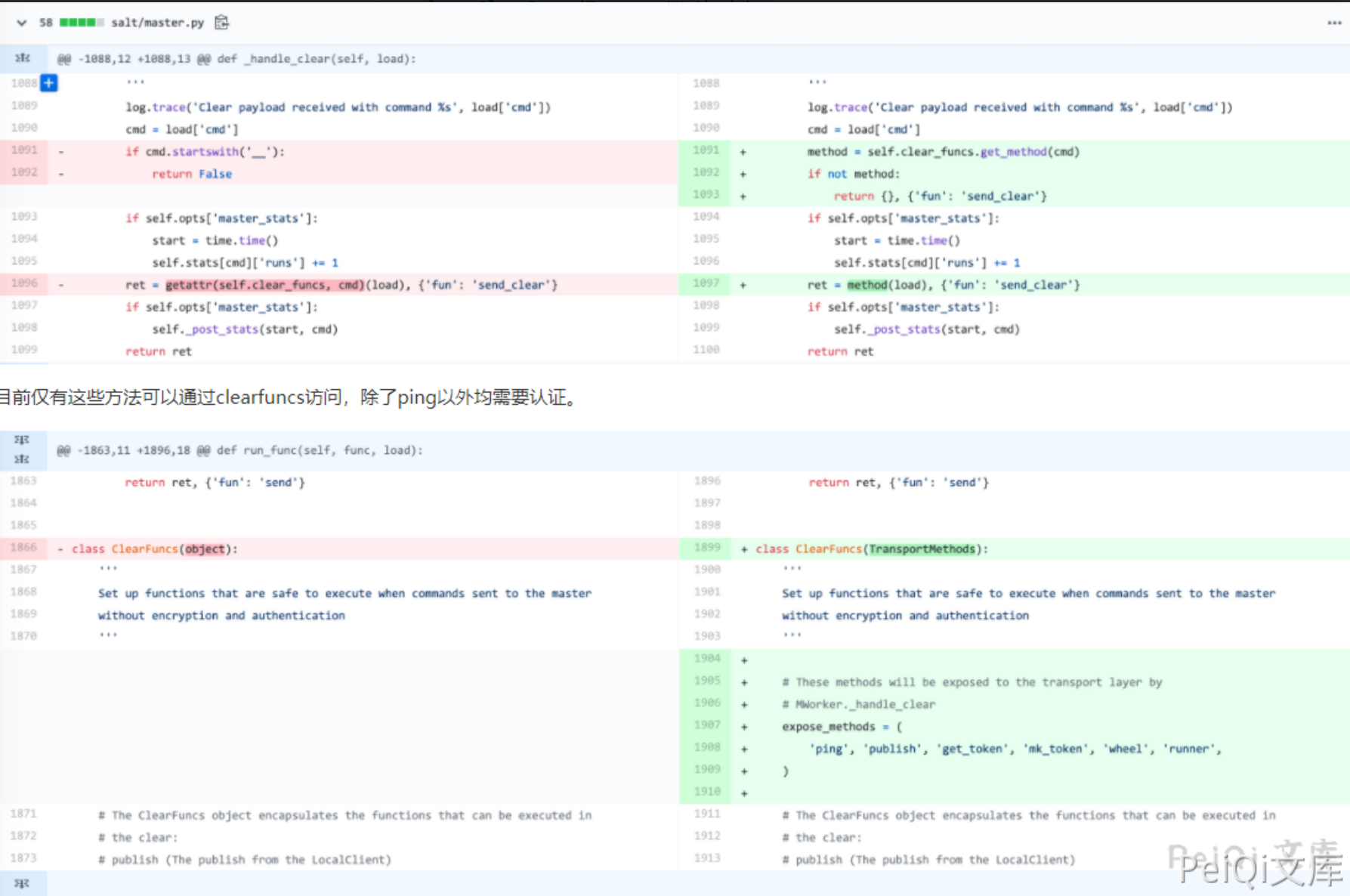Open the salt/master.py file link
Image resolution: width=1350 pixels, height=896 pixels.
point(157,23)
